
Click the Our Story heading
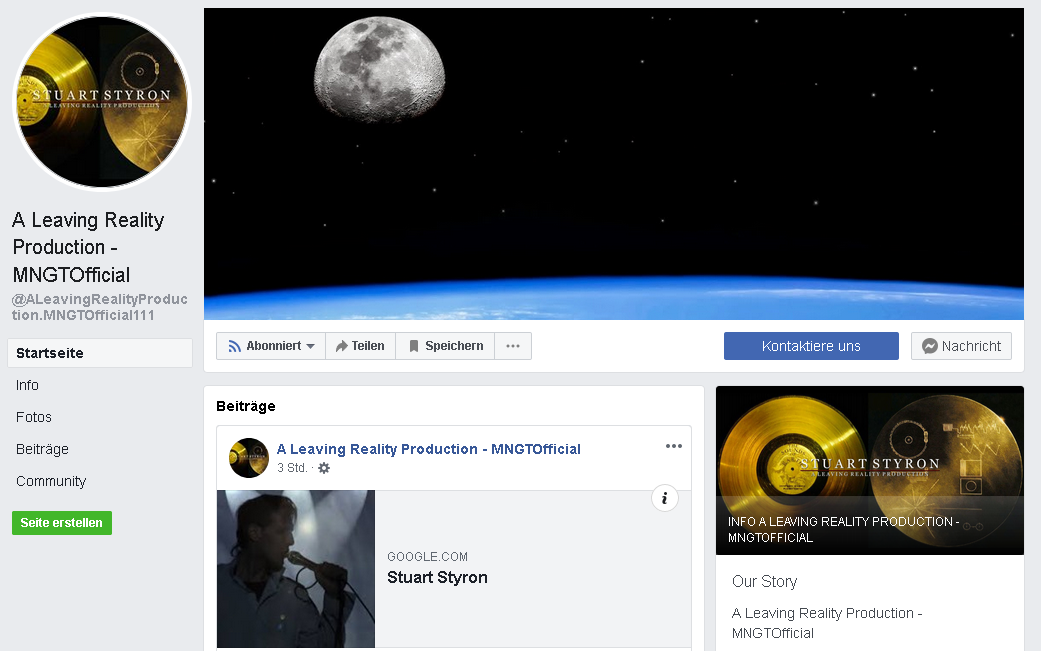pyautogui.click(x=765, y=581)
